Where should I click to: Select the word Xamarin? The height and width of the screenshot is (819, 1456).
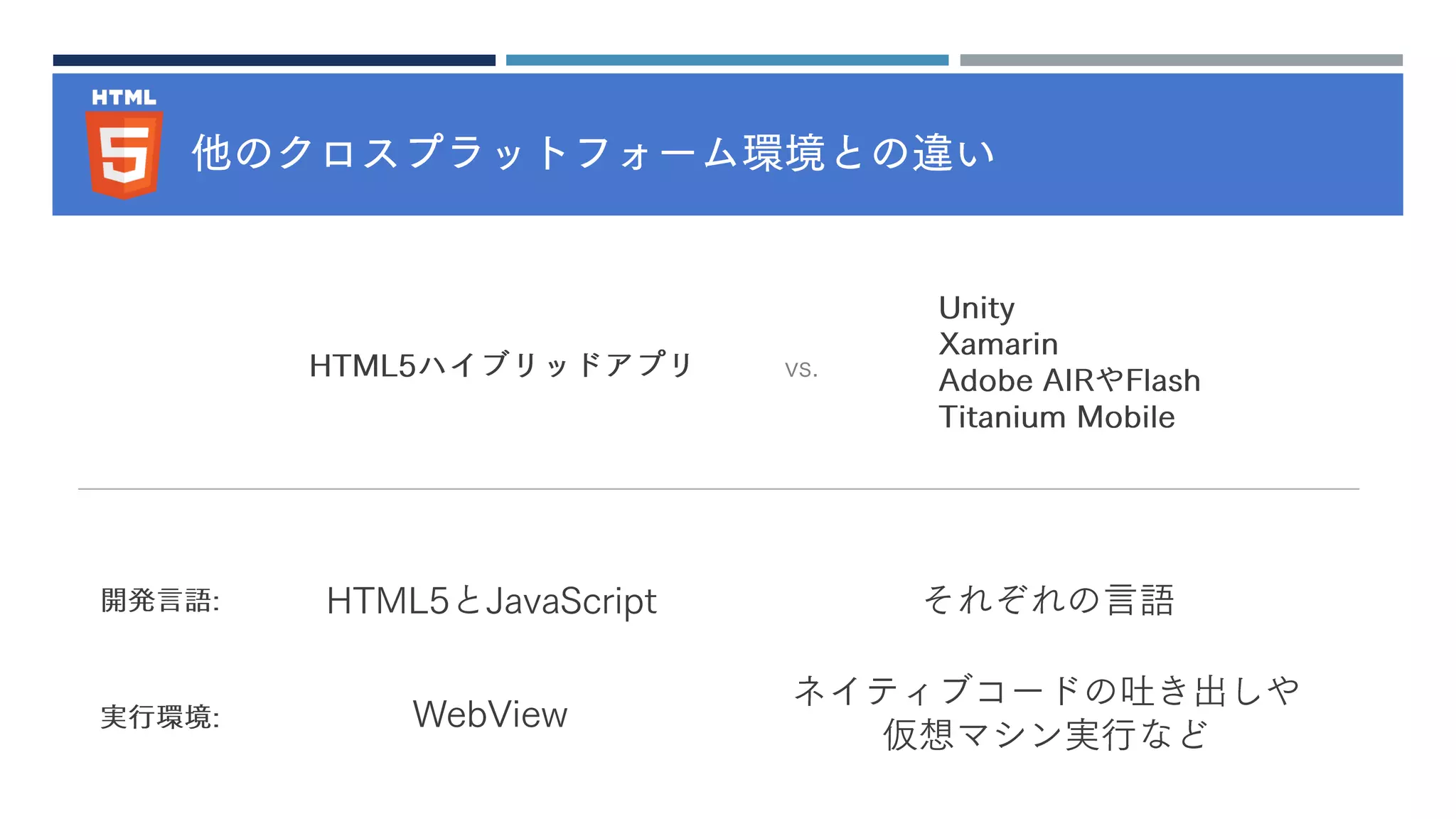pos(998,344)
